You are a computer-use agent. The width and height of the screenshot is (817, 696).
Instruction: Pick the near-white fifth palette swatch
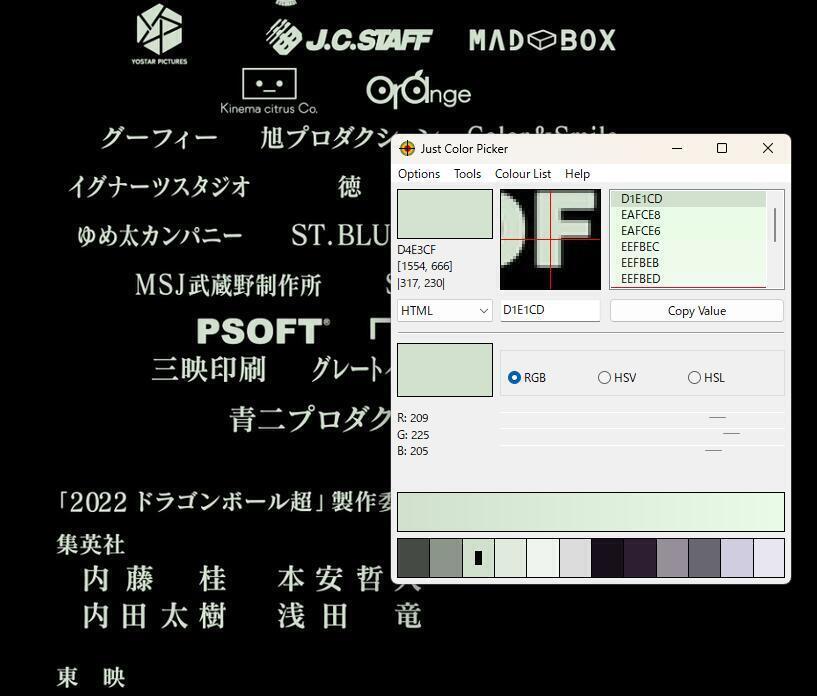click(x=543, y=558)
